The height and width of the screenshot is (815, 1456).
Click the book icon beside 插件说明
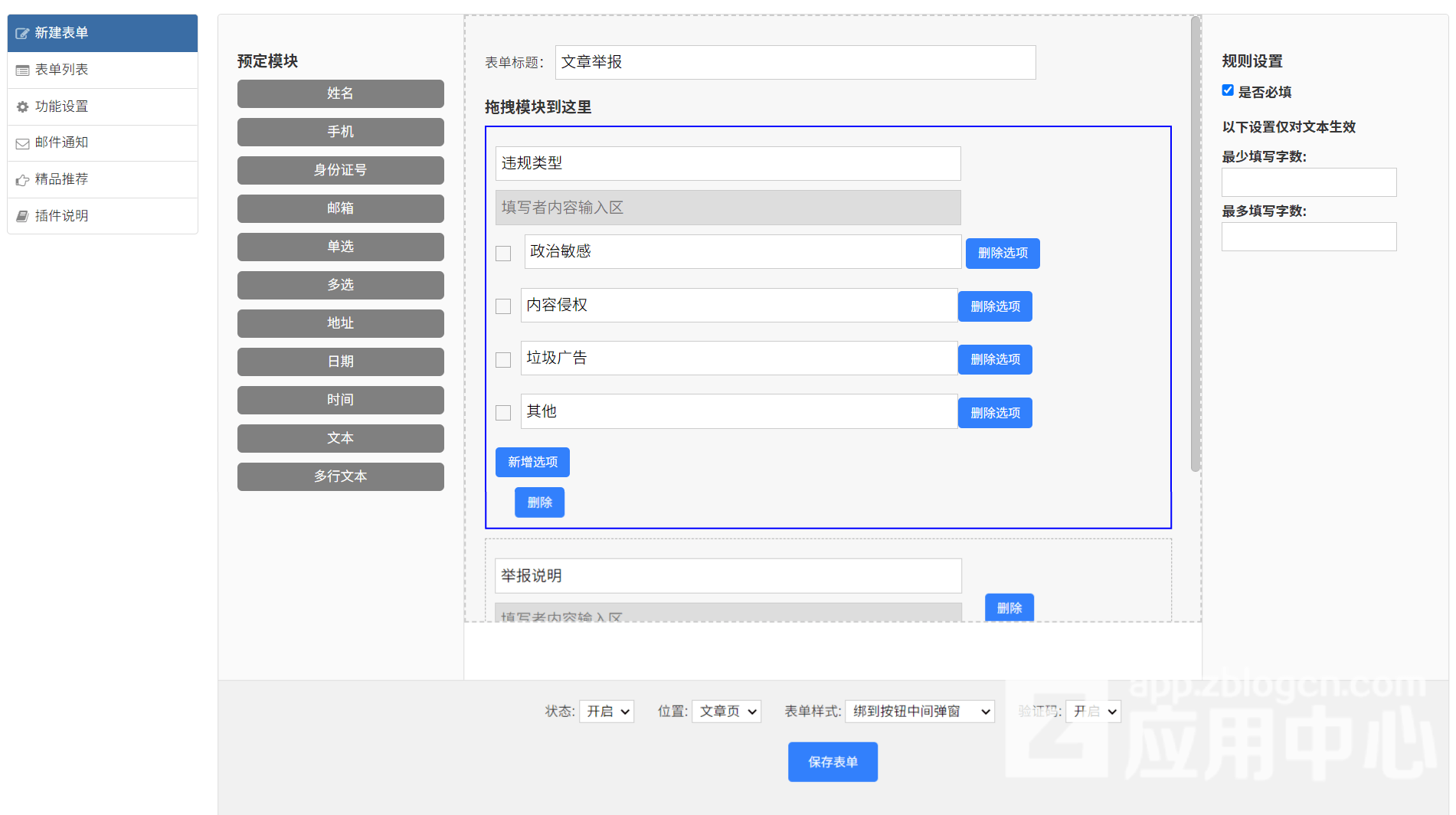[22, 217]
